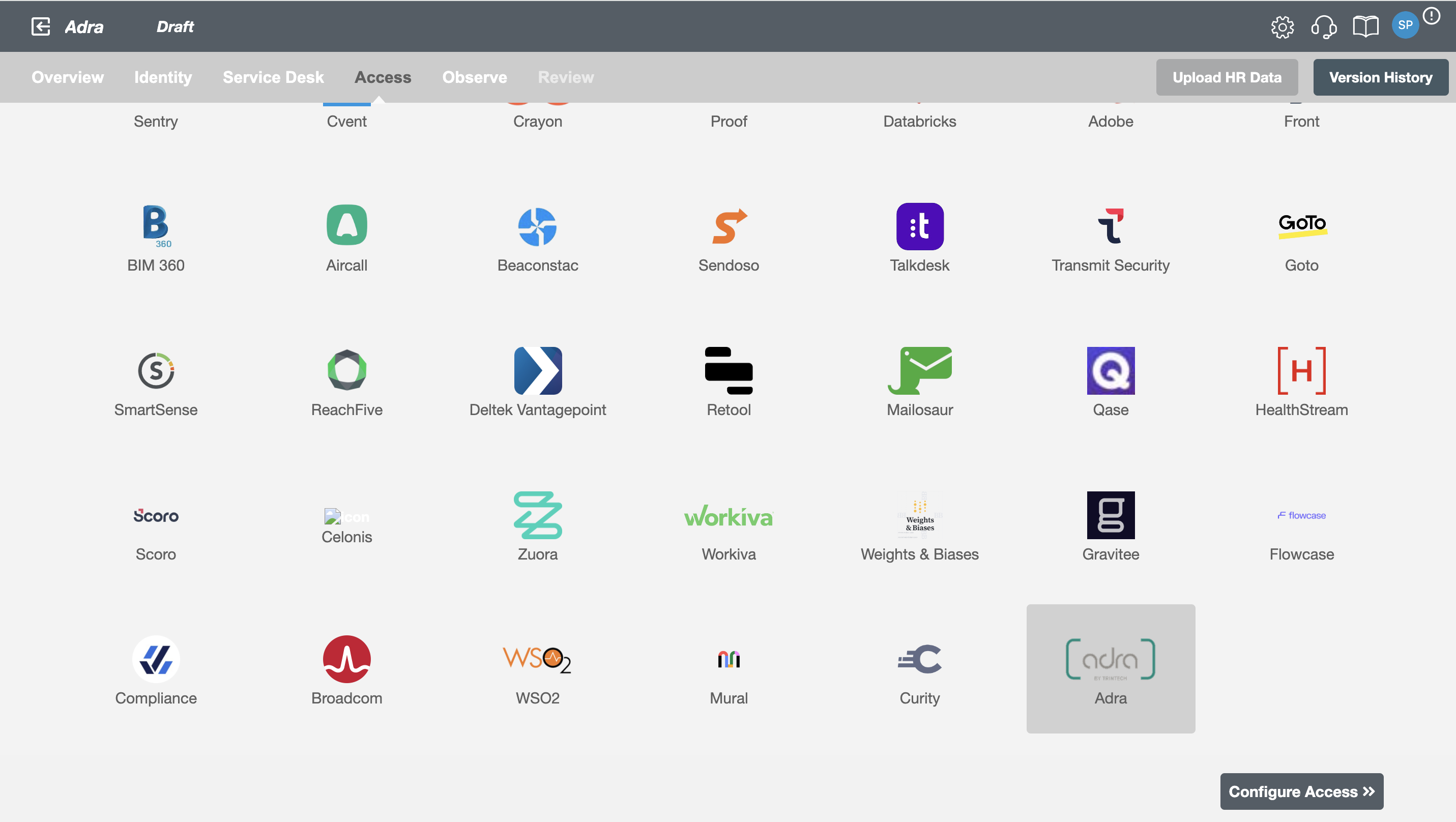Open the support headset icon
The width and height of the screenshot is (1456, 822).
1323,26
